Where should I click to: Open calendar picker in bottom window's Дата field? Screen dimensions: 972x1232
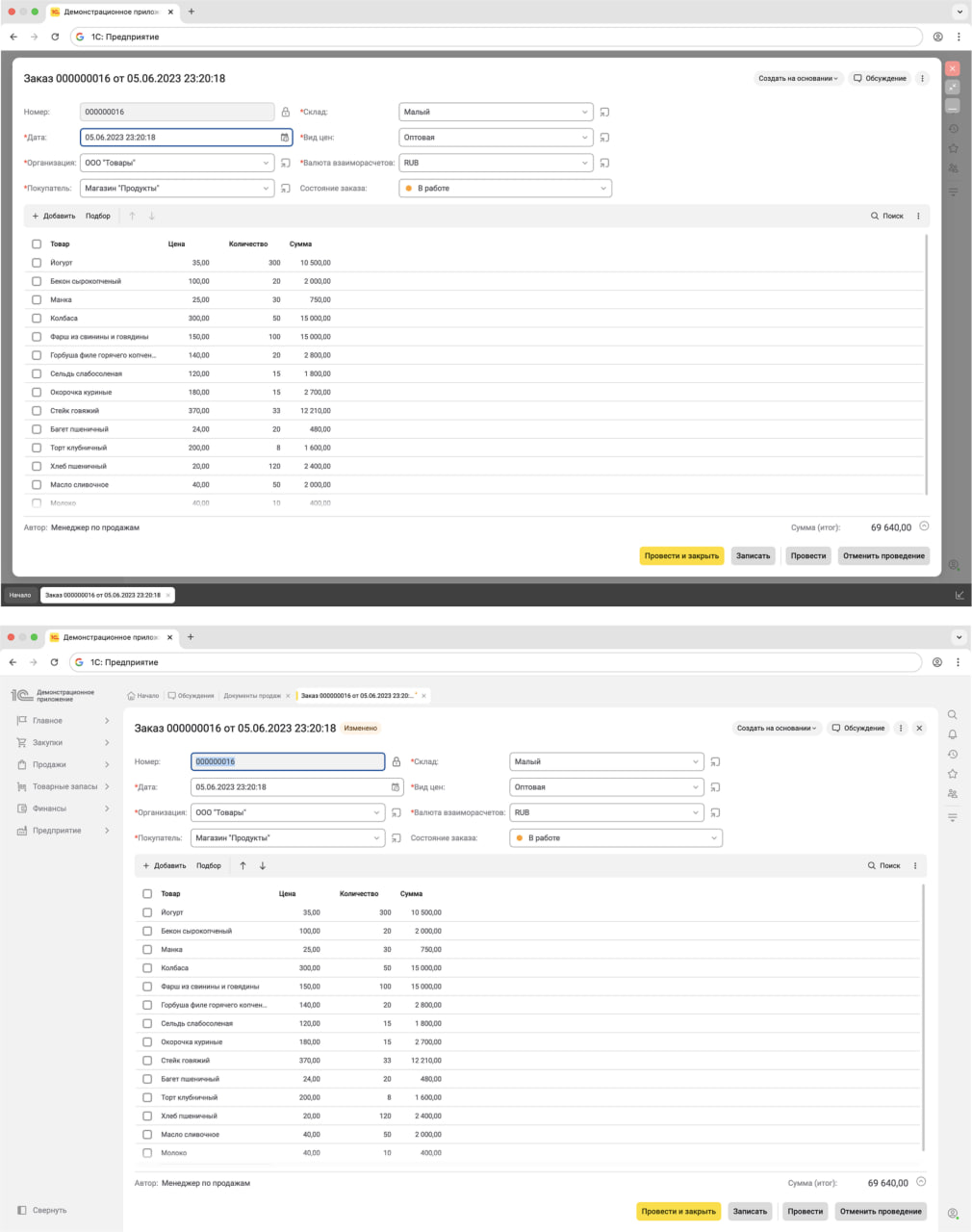pos(396,787)
